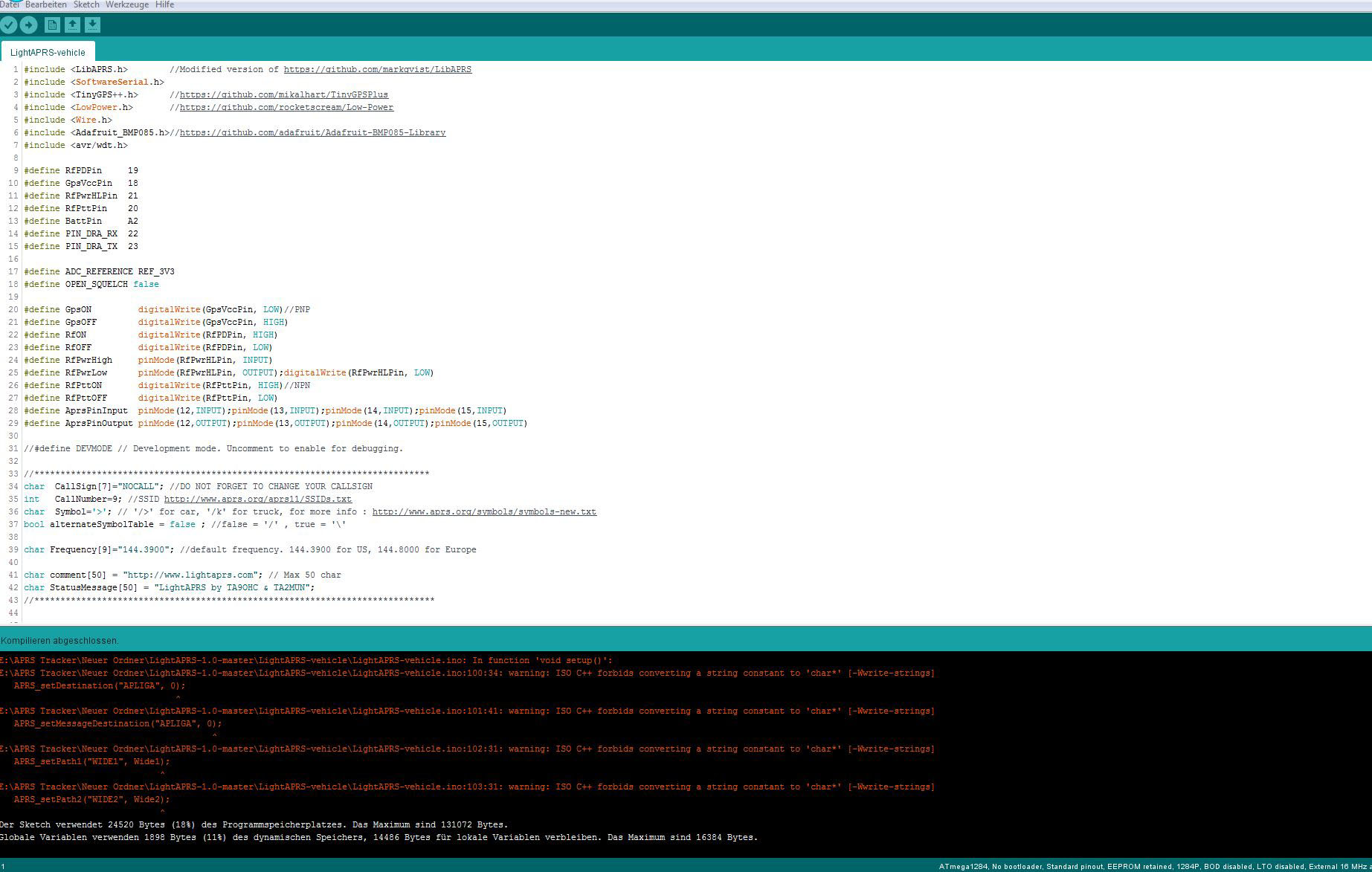Follow the symbols-new.txt link

tap(483, 512)
